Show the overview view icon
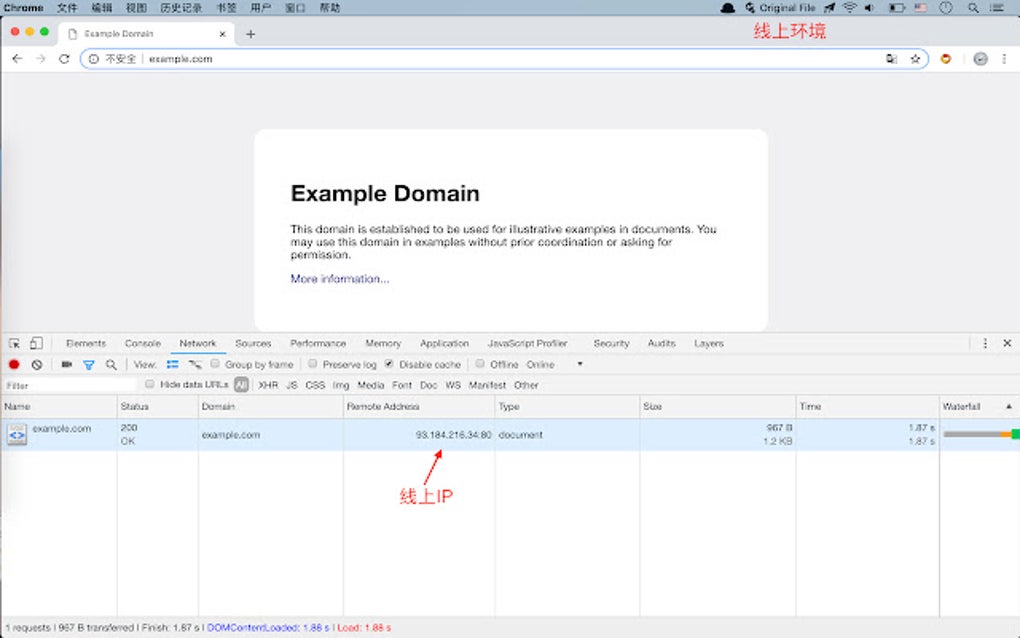 click(x=195, y=364)
